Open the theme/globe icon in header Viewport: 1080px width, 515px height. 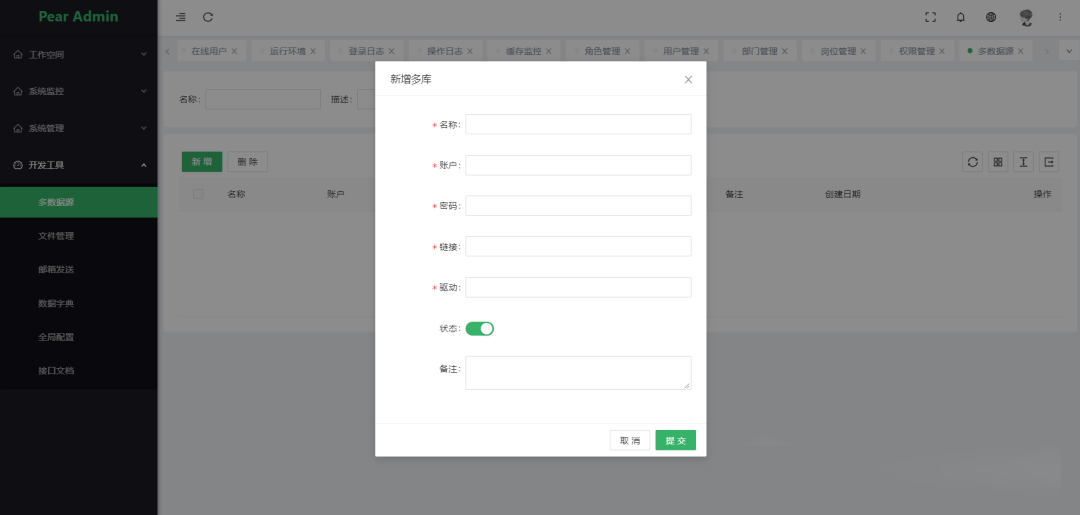tap(991, 17)
